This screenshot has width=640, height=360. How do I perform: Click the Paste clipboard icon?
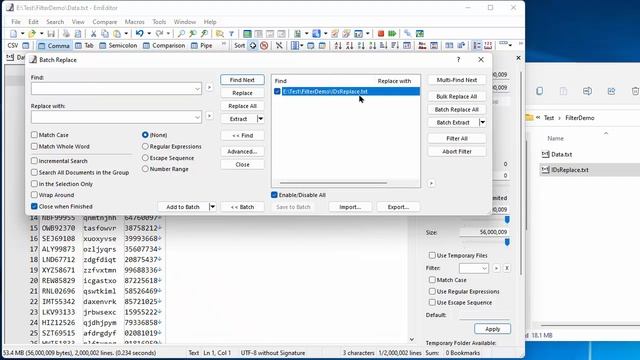[x=117, y=33]
